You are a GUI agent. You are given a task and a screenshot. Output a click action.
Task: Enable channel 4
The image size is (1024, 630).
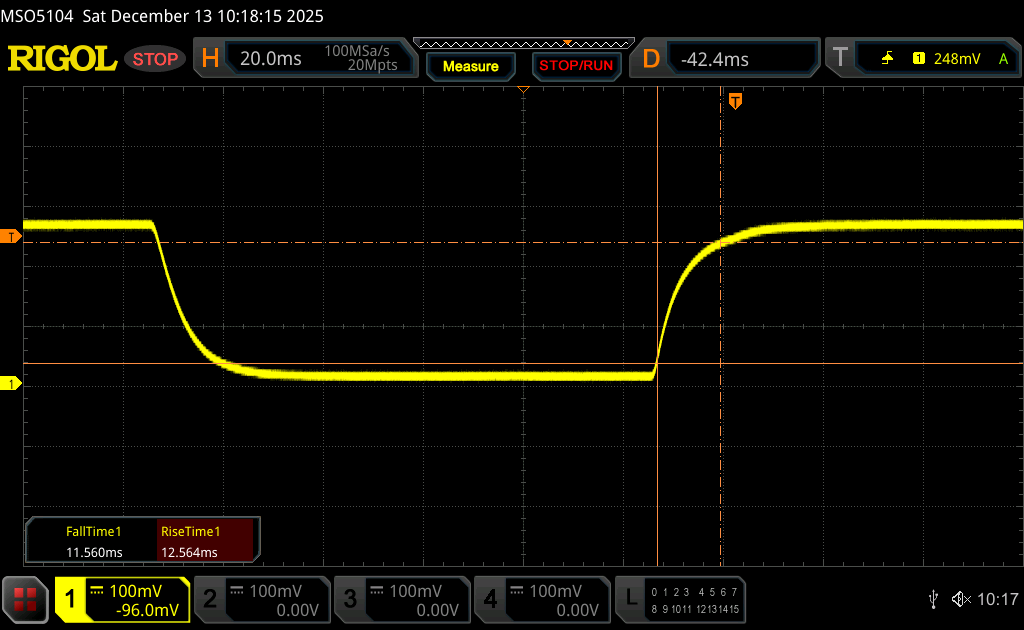click(x=541, y=599)
